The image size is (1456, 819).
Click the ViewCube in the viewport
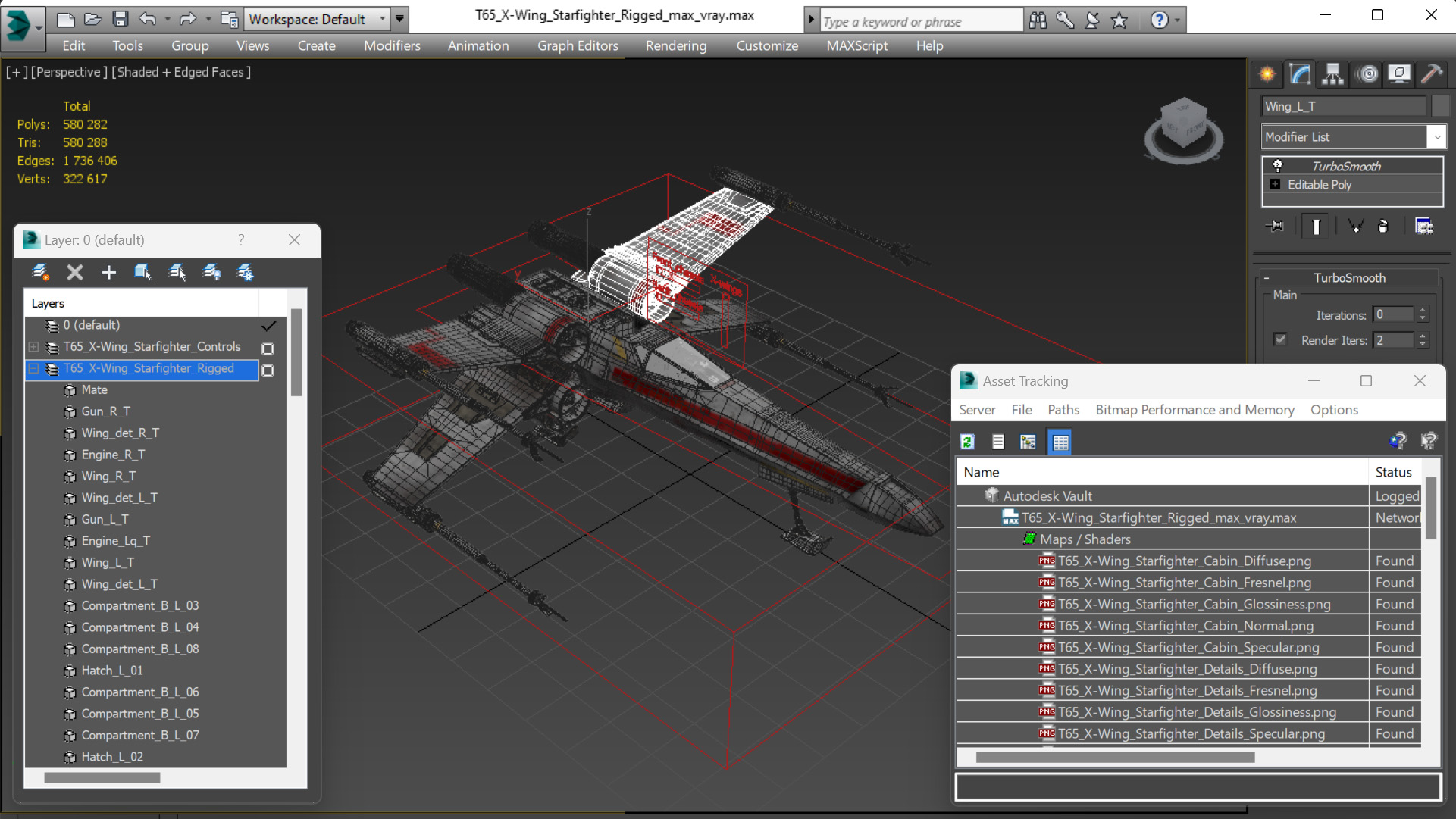point(1183,130)
